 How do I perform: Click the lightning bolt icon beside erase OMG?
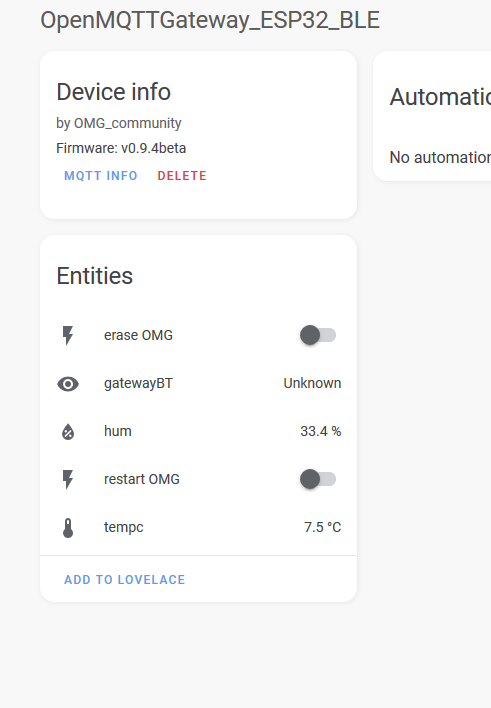(x=68, y=335)
